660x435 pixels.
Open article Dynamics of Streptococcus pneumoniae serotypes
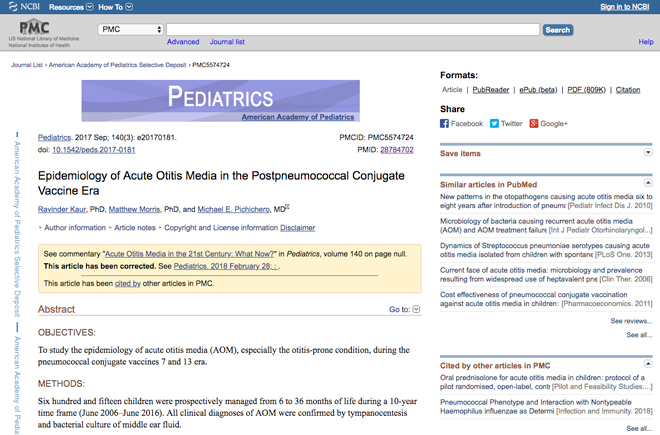coord(546,250)
